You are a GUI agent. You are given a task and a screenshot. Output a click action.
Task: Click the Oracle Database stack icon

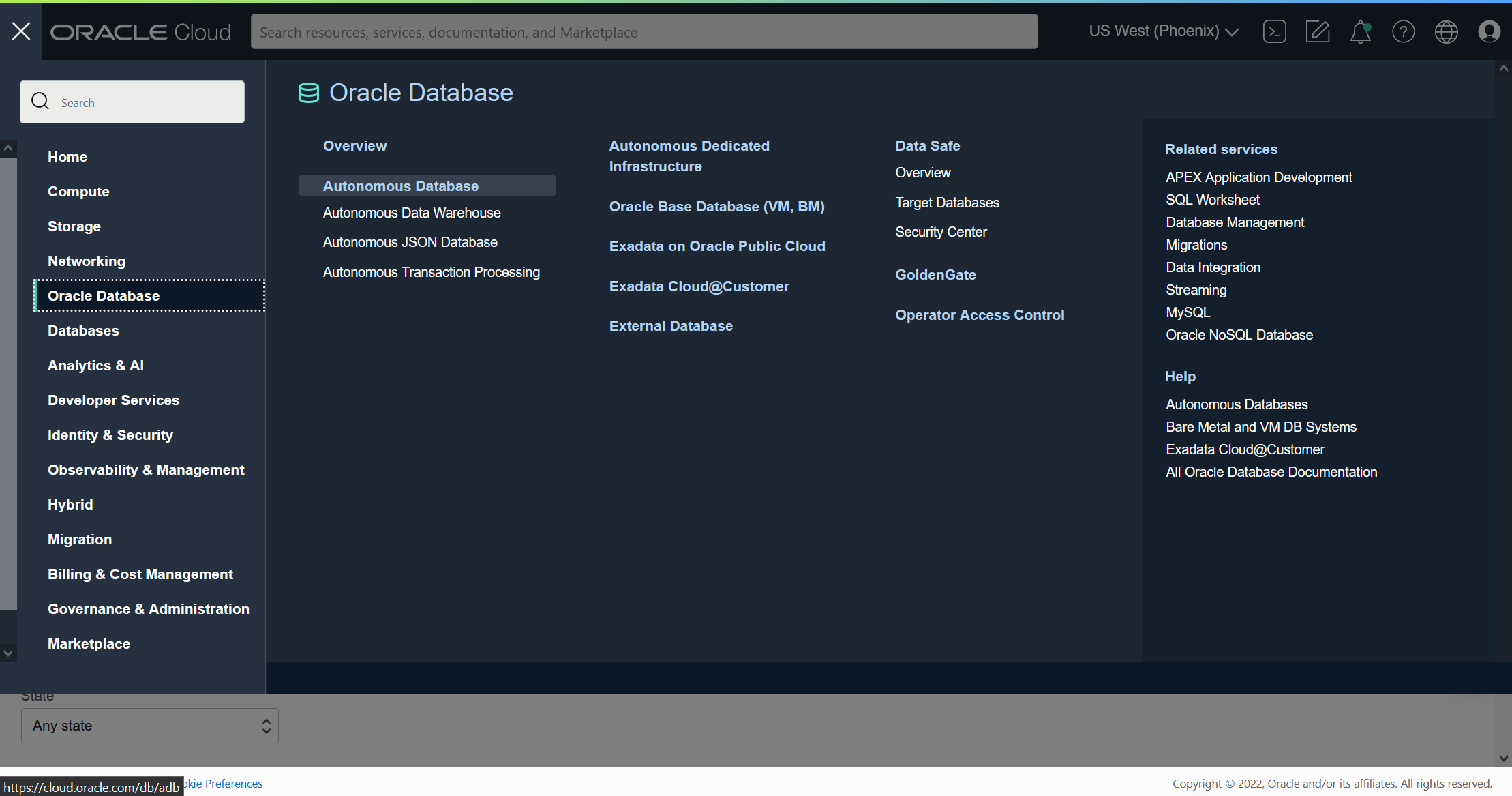pos(308,93)
